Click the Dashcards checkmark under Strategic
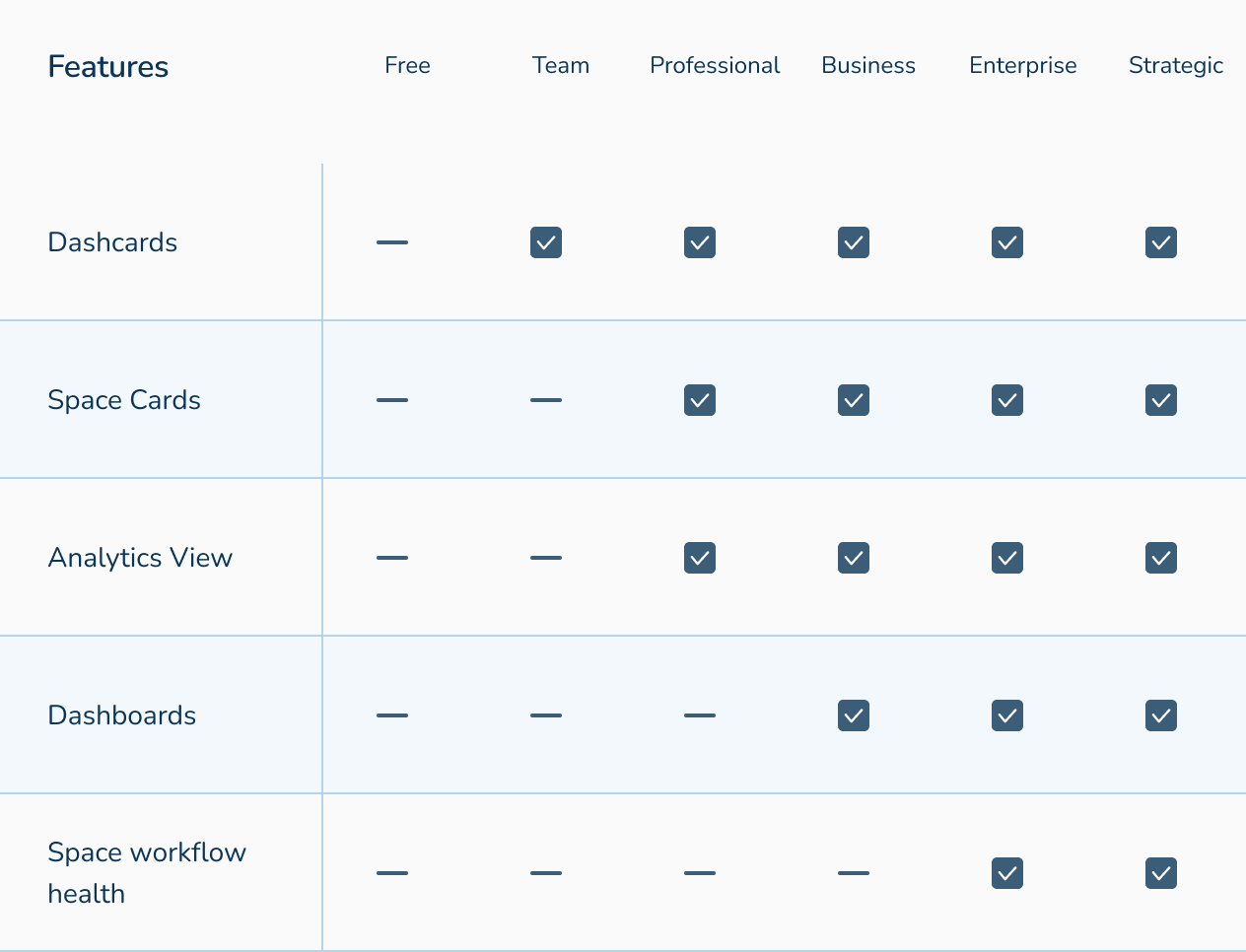This screenshot has width=1246, height=952. (x=1161, y=242)
